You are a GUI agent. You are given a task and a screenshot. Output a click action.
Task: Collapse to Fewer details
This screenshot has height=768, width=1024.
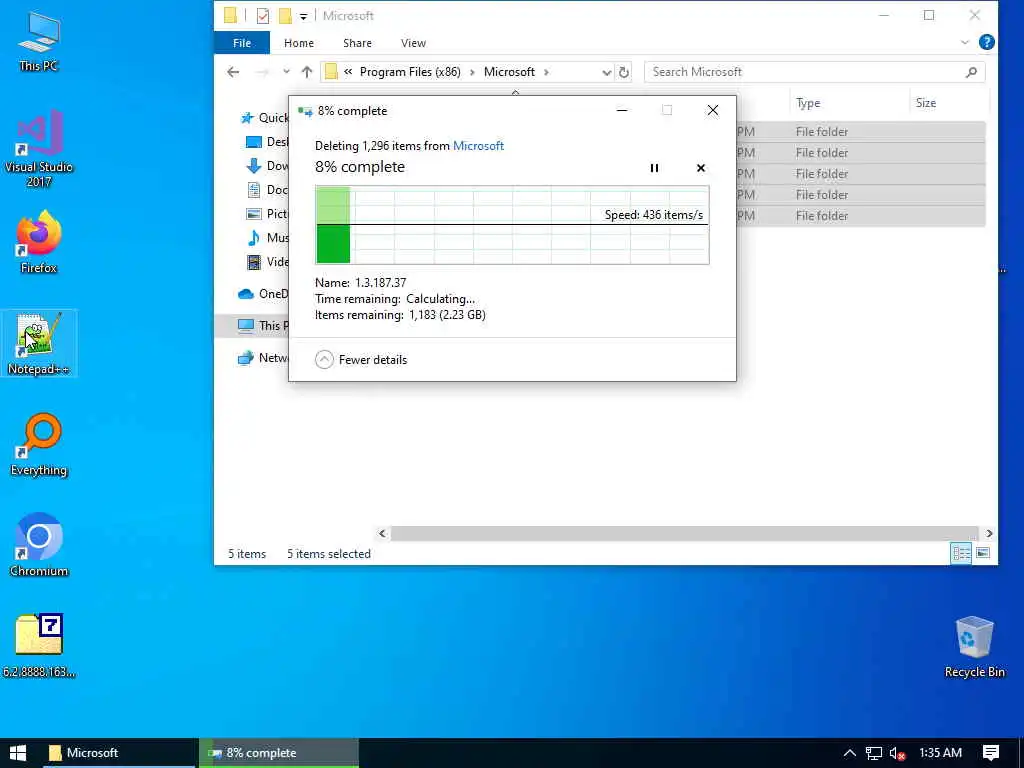click(360, 360)
